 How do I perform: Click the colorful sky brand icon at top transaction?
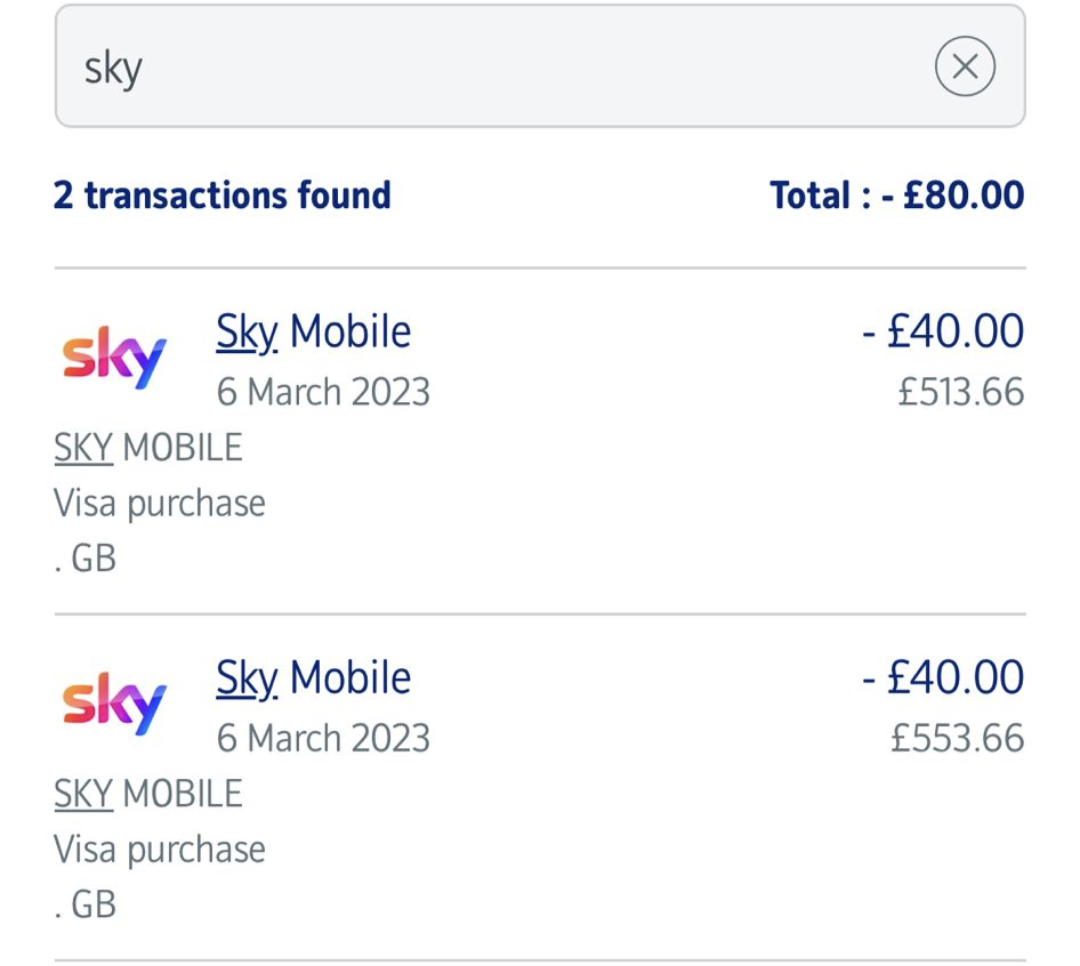[112, 355]
